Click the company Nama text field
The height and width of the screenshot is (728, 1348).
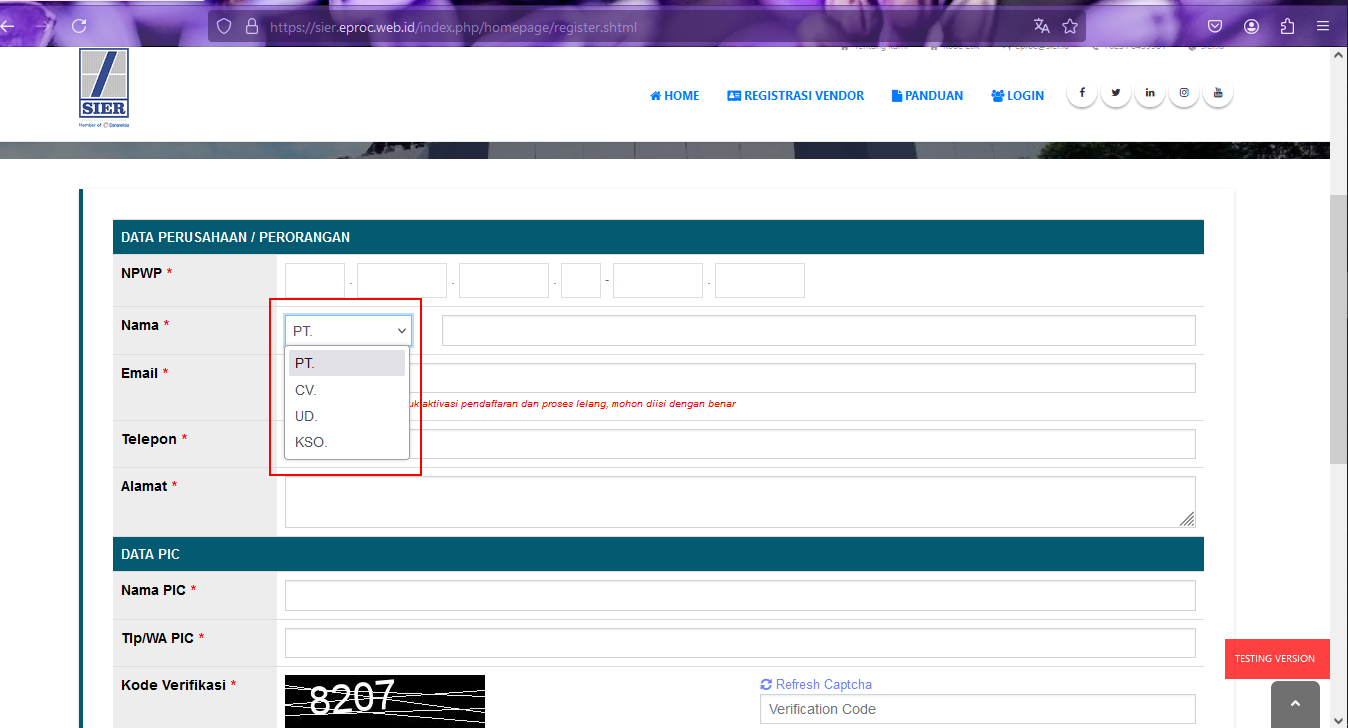pyautogui.click(x=819, y=331)
